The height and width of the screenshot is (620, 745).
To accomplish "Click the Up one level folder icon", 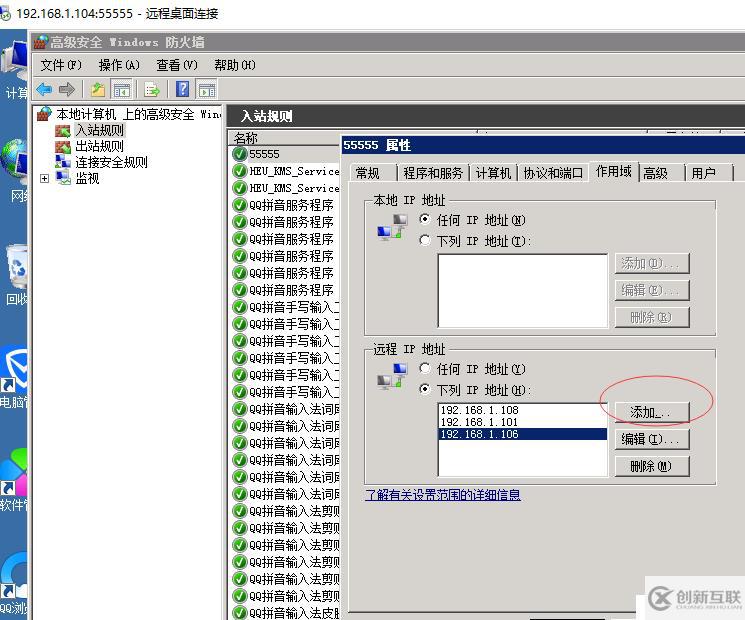I will click(98, 89).
